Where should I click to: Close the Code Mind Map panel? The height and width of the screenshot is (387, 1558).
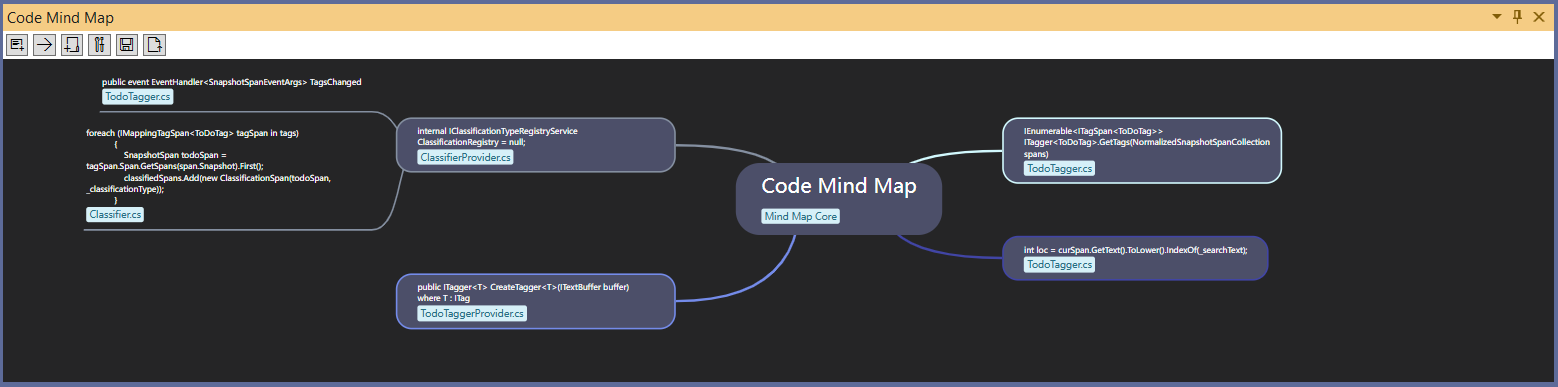[x=1539, y=17]
